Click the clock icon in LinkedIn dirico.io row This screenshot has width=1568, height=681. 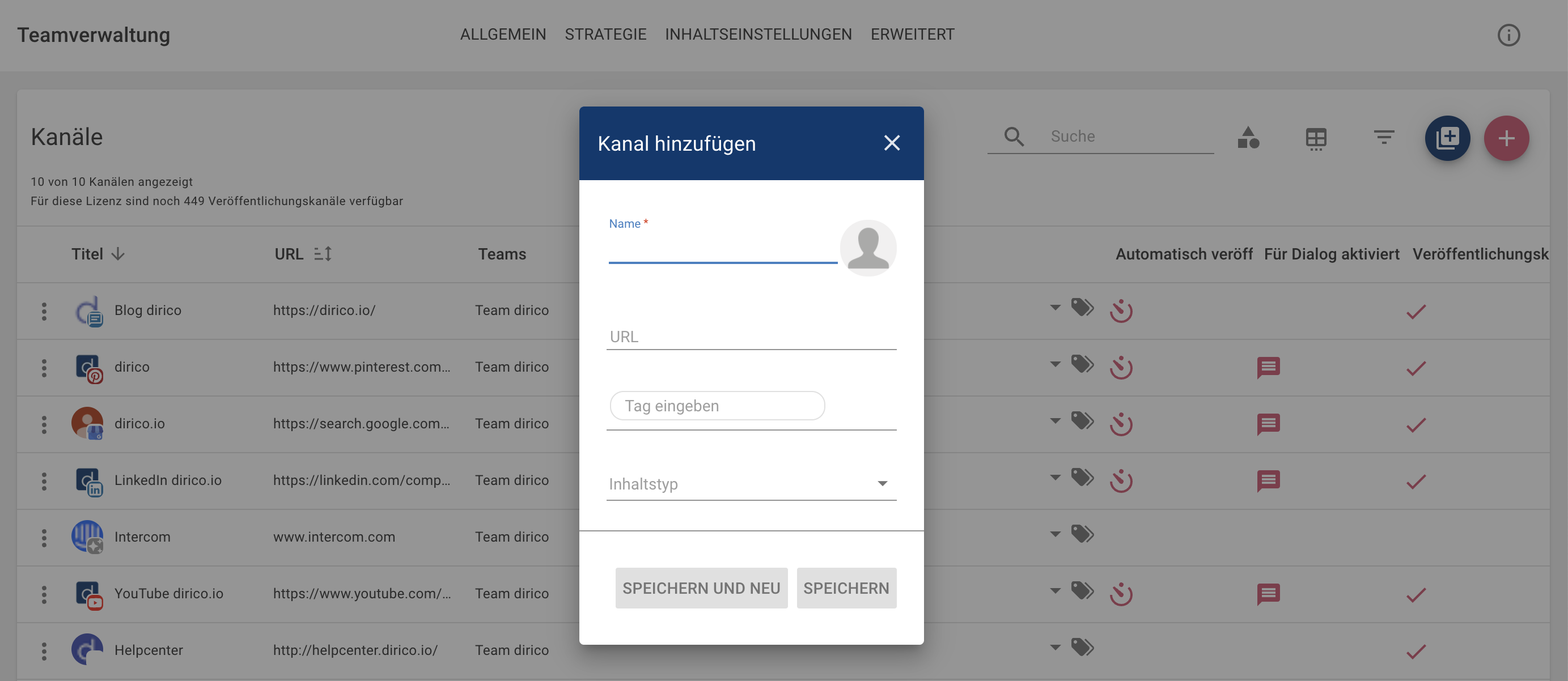[1121, 480]
